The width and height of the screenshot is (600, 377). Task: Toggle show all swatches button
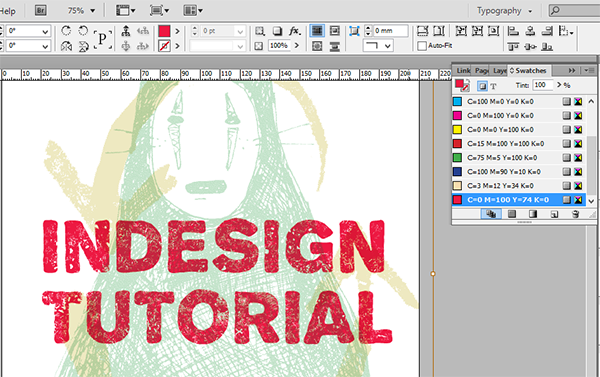(491, 214)
